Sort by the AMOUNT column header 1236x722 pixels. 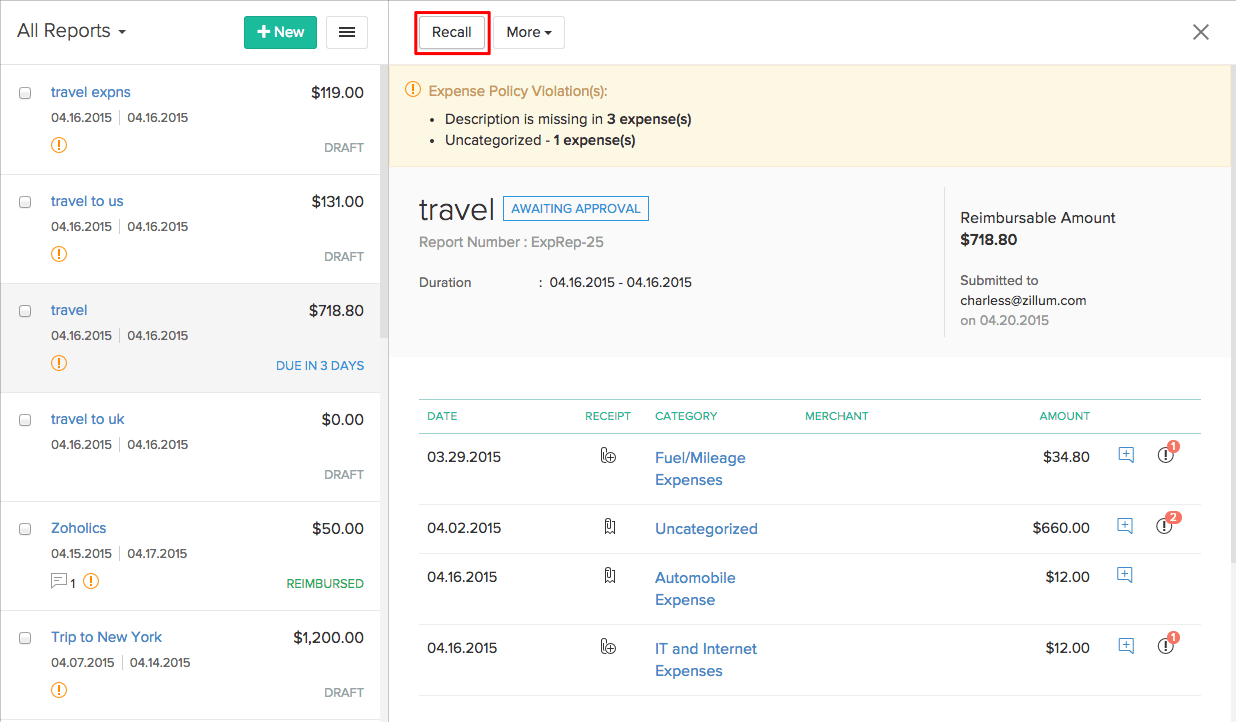(x=1064, y=416)
